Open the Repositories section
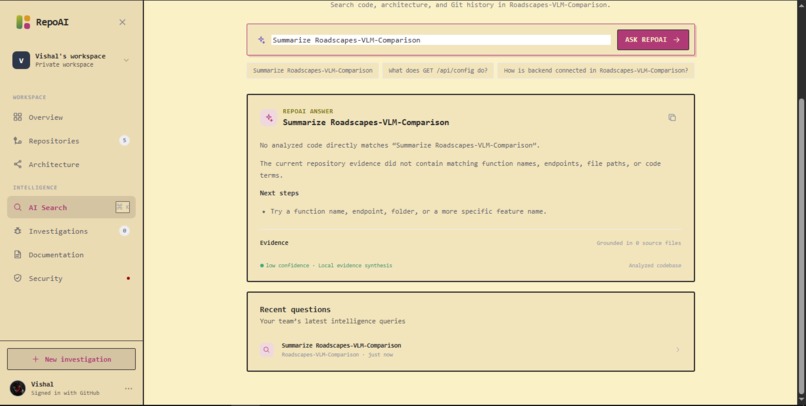This screenshot has height=406, width=806. (x=71, y=141)
